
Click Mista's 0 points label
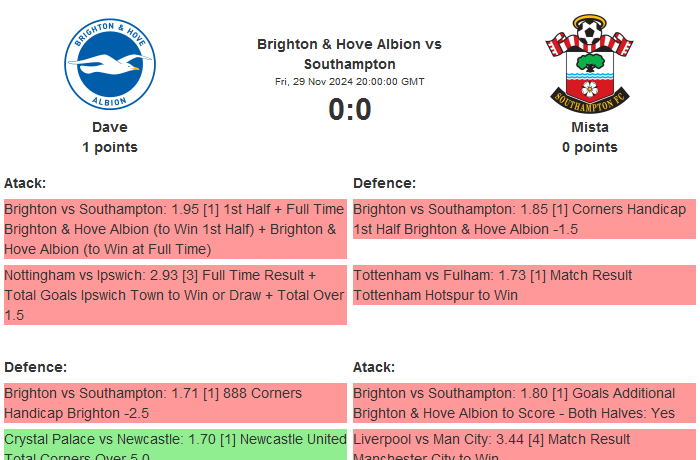coord(590,147)
